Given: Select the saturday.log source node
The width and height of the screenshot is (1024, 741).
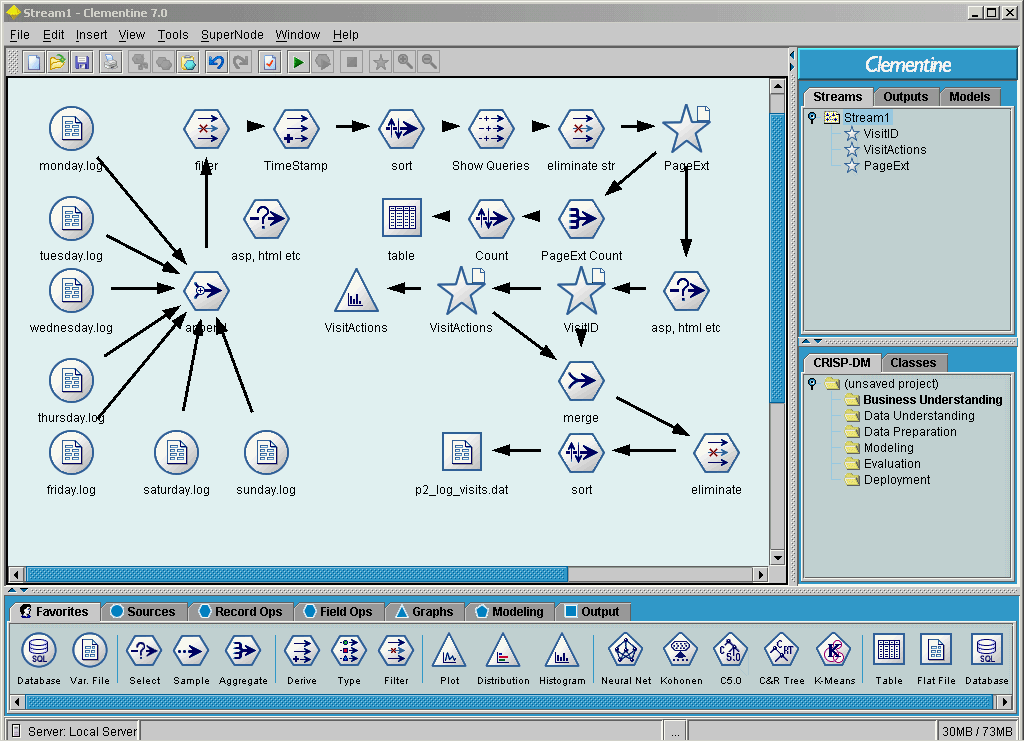Looking at the screenshot, I should 176,452.
